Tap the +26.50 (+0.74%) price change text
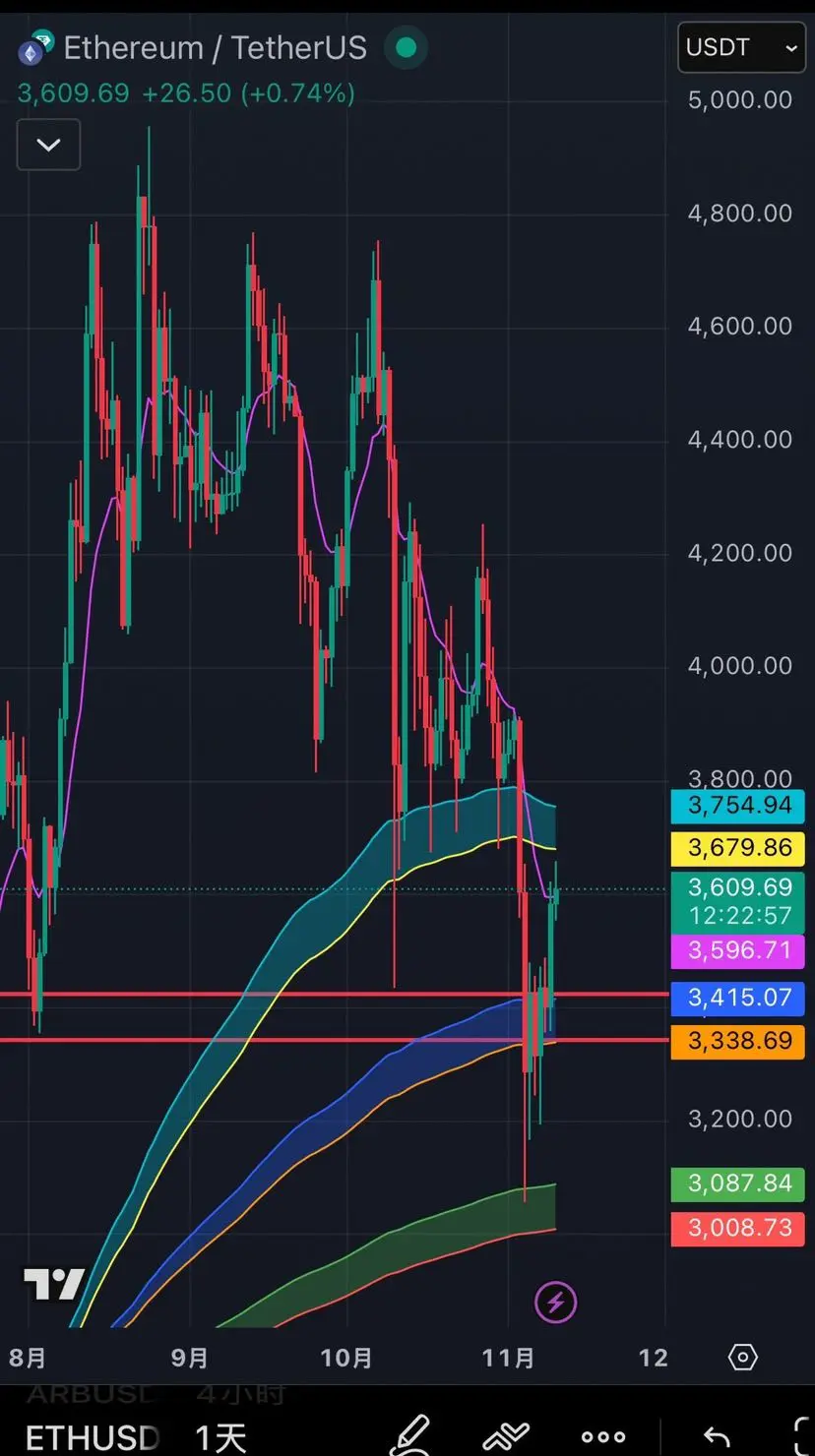Viewport: 815px width, 1456px height. click(248, 93)
